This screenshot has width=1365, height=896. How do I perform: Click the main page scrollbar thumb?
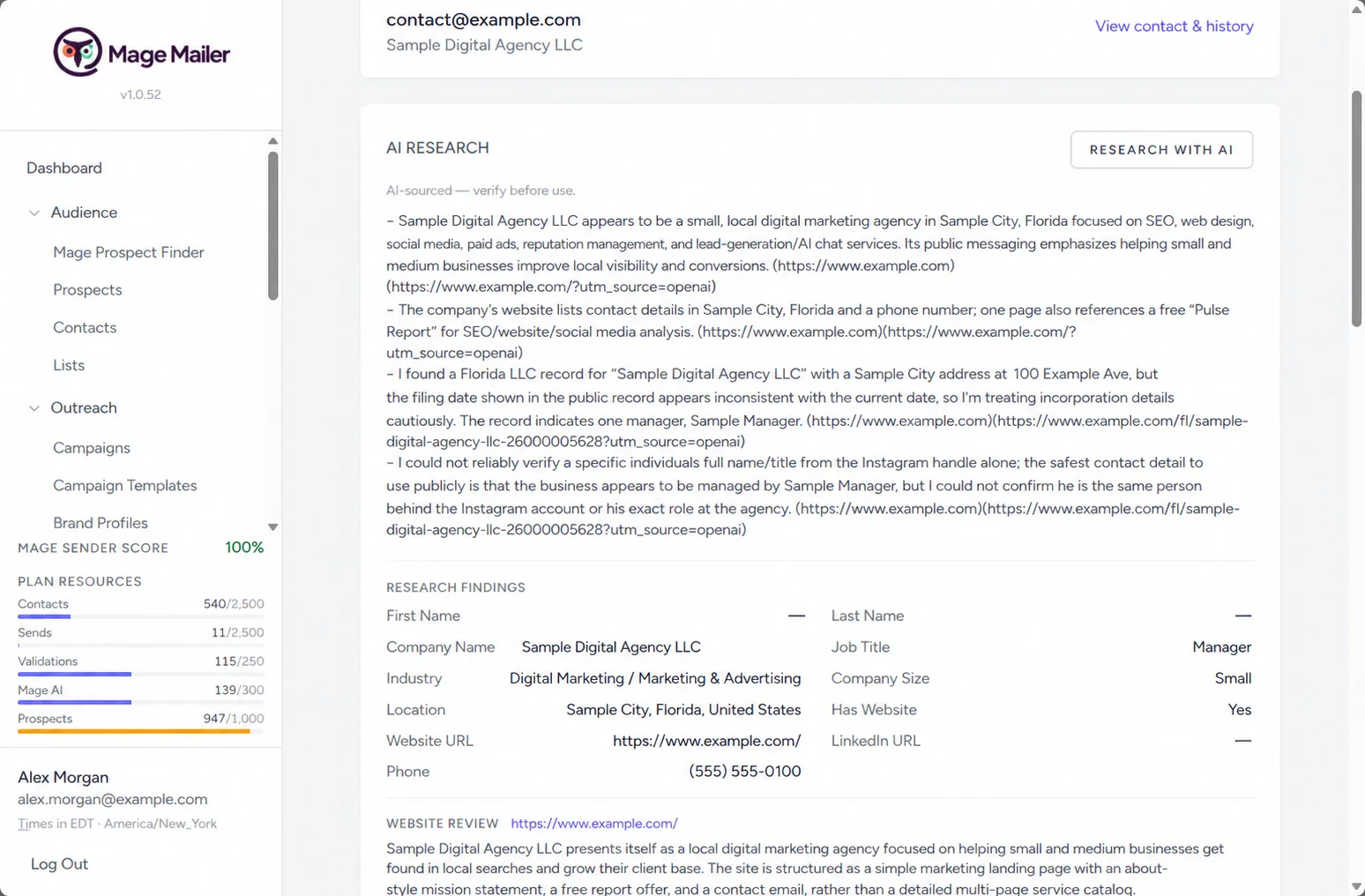pyautogui.click(x=1356, y=208)
